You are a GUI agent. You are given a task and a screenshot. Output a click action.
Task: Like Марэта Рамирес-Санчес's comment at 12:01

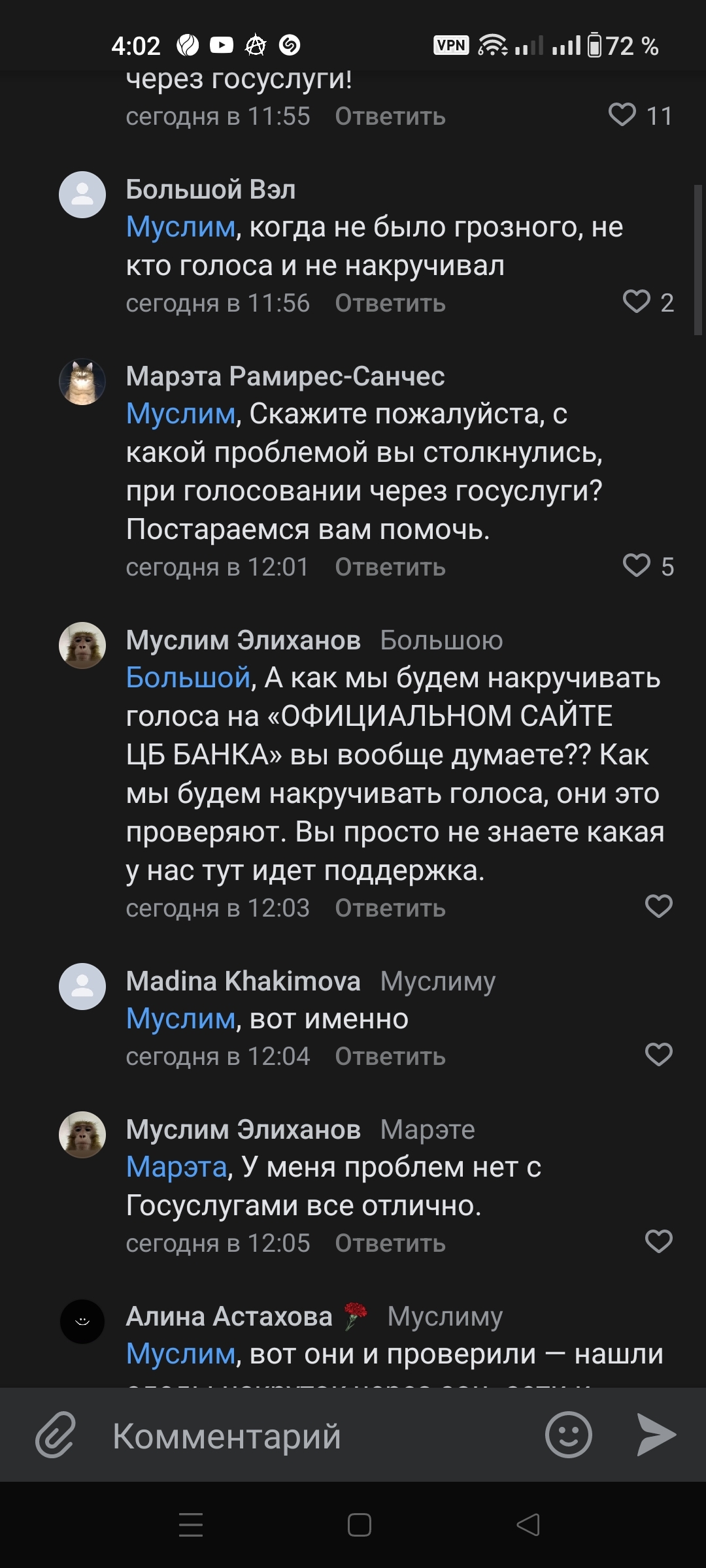tap(636, 566)
